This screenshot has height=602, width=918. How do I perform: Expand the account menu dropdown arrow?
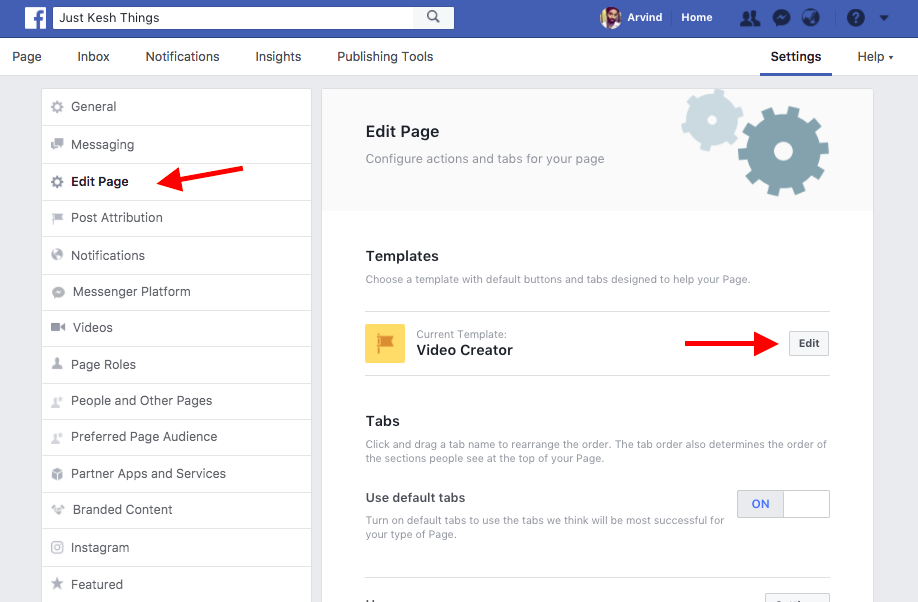point(884,18)
